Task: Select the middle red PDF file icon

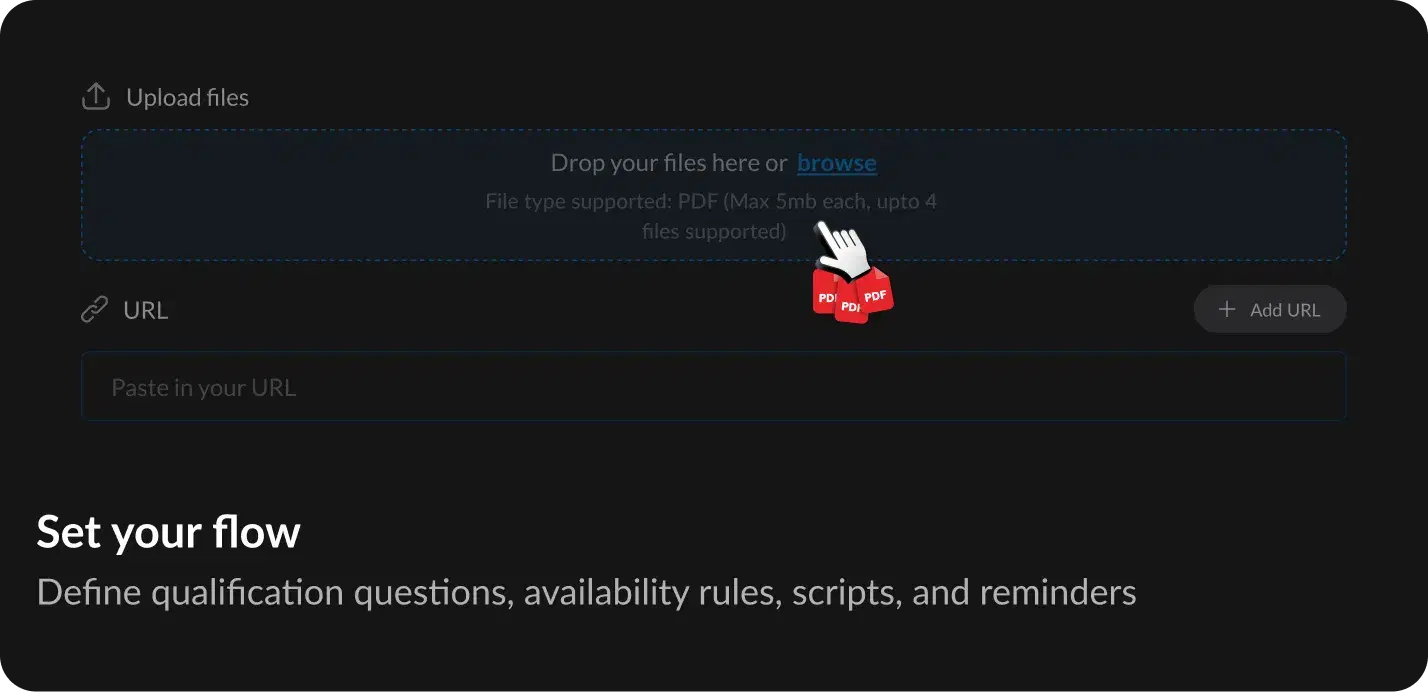Action: [x=850, y=302]
